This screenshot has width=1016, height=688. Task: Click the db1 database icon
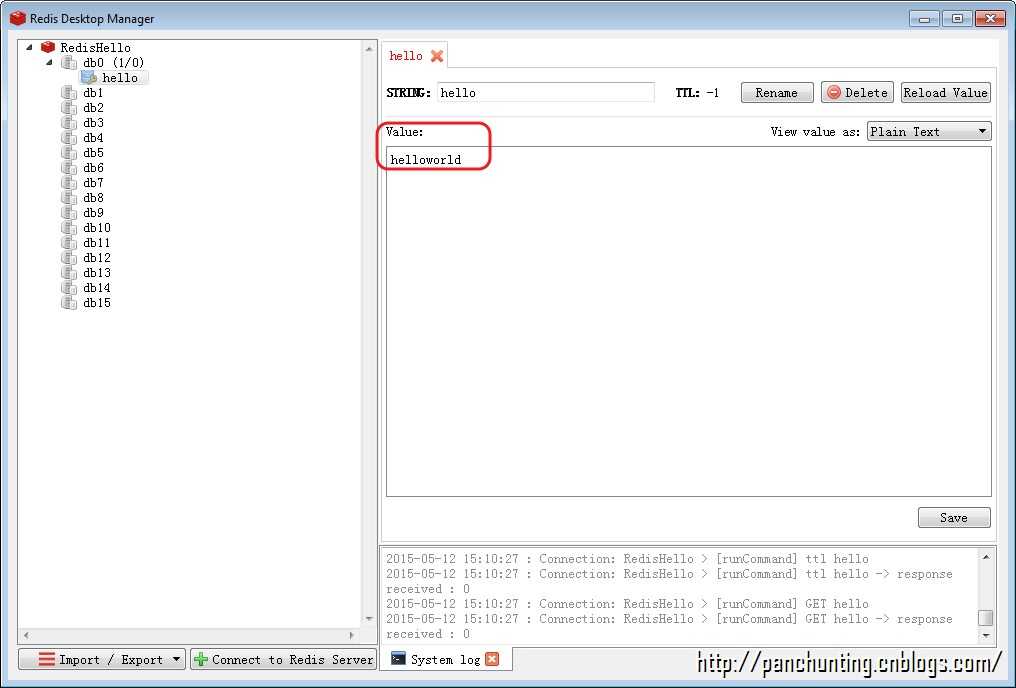pos(69,93)
